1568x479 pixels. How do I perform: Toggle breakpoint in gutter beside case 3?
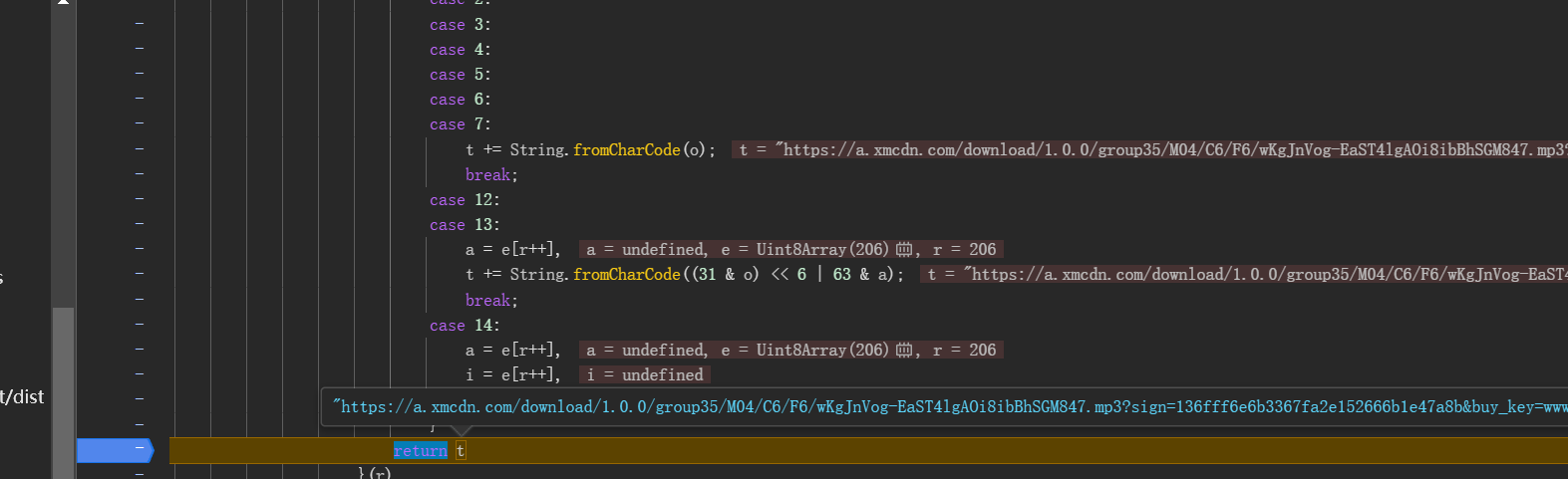coord(140,24)
